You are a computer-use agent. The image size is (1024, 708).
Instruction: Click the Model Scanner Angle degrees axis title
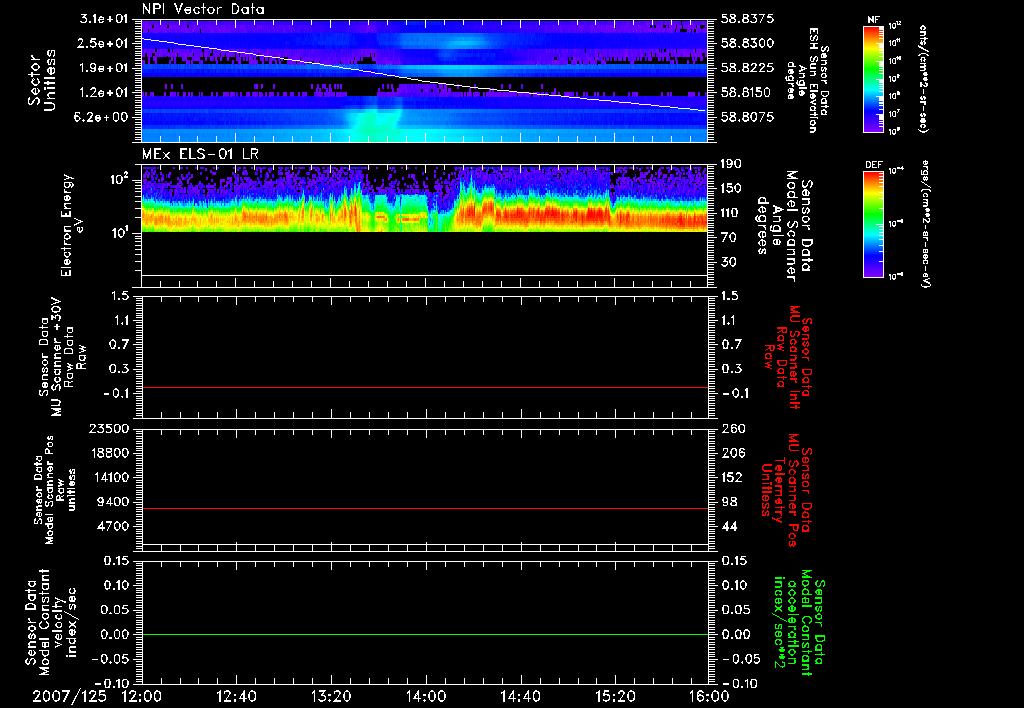click(x=786, y=226)
